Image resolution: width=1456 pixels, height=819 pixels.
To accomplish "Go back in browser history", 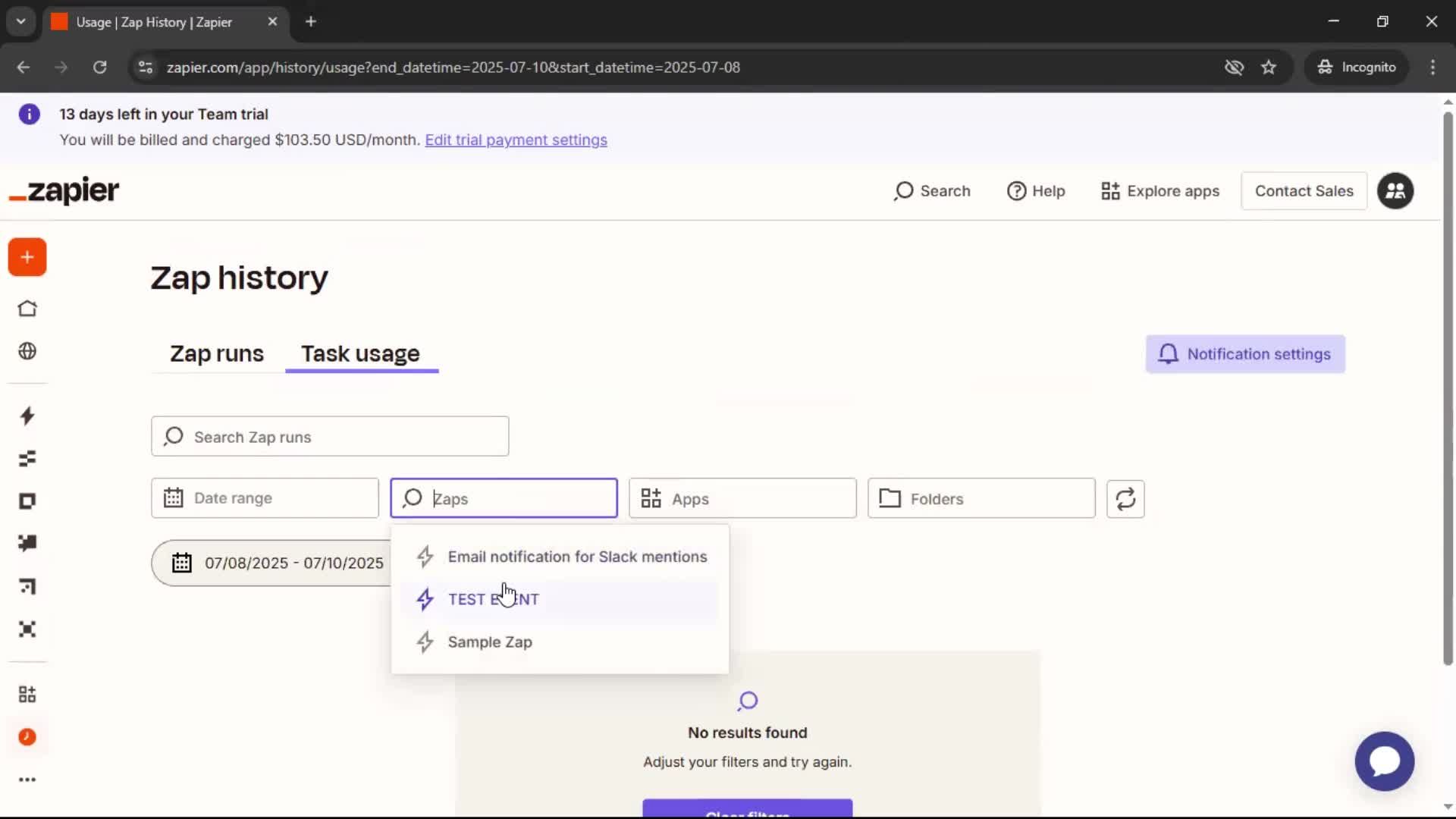I will tap(24, 67).
